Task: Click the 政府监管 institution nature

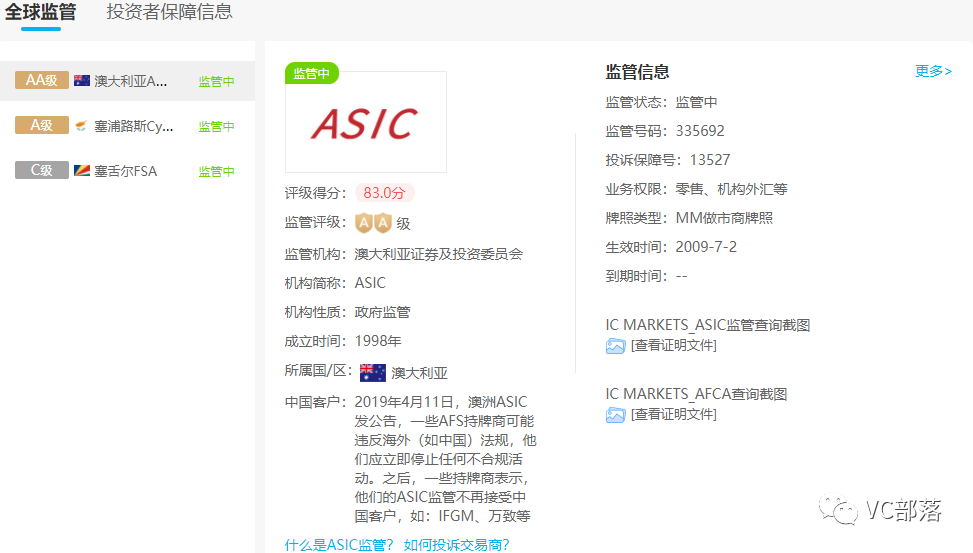Action: [382, 312]
